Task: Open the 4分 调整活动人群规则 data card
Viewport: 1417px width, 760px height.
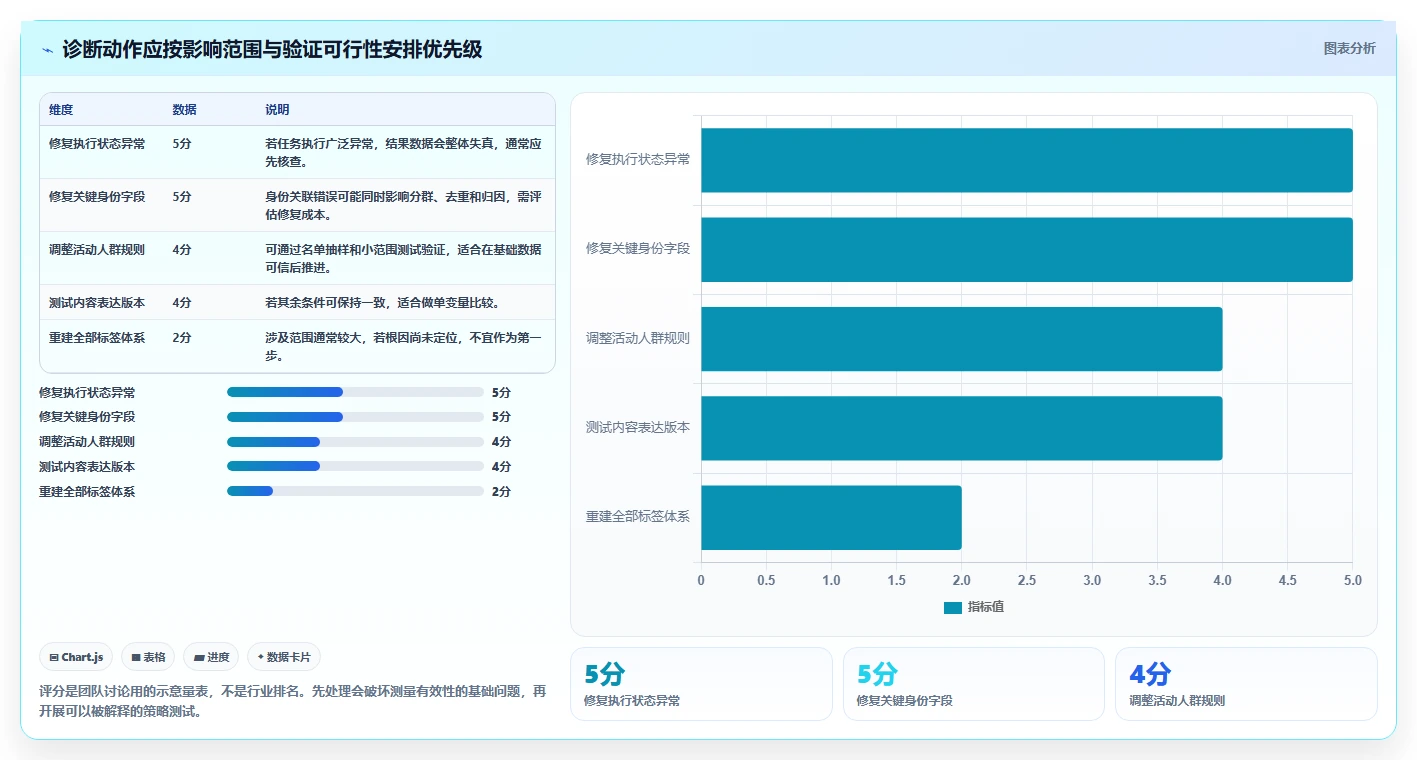Action: tap(1246, 684)
